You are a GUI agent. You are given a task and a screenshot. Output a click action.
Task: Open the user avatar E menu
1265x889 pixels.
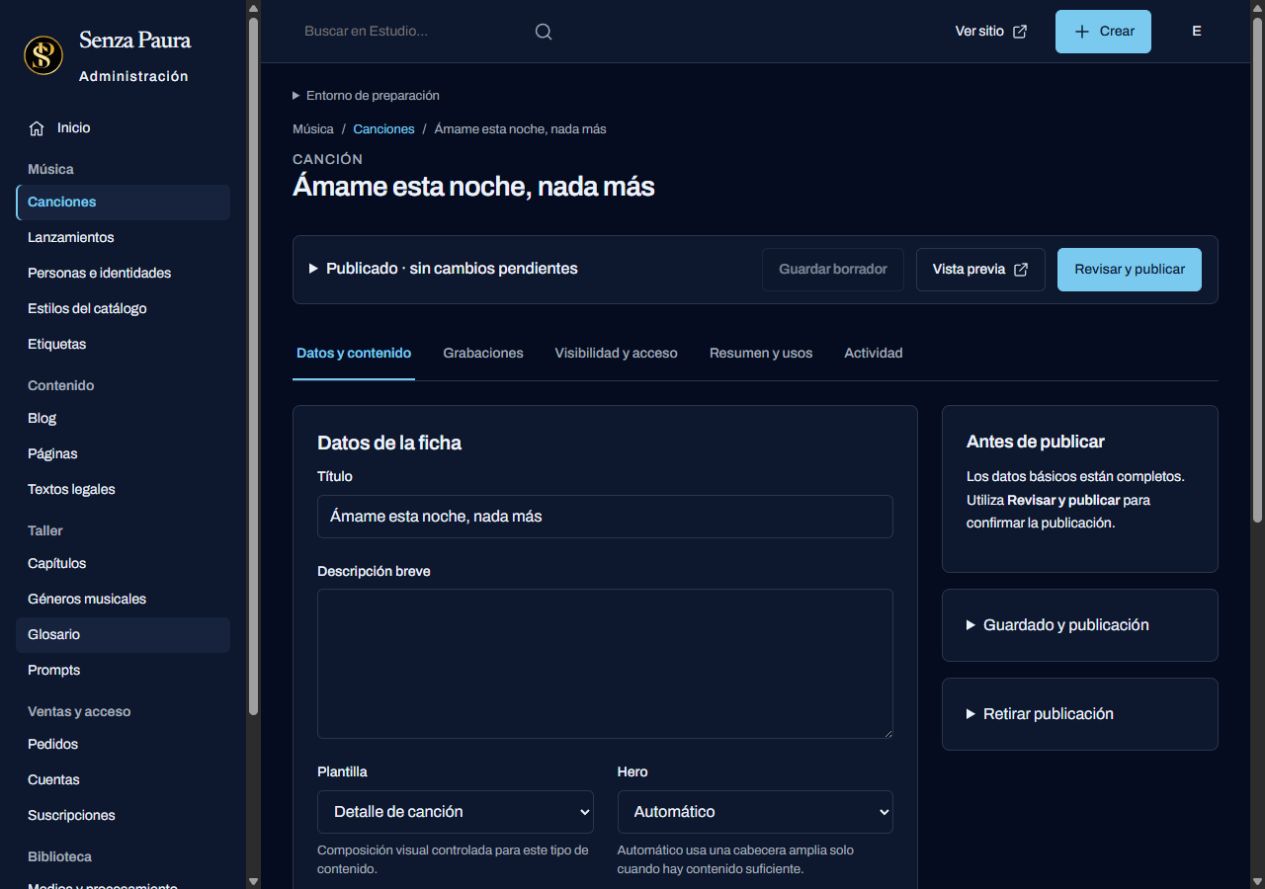pyautogui.click(x=1196, y=31)
